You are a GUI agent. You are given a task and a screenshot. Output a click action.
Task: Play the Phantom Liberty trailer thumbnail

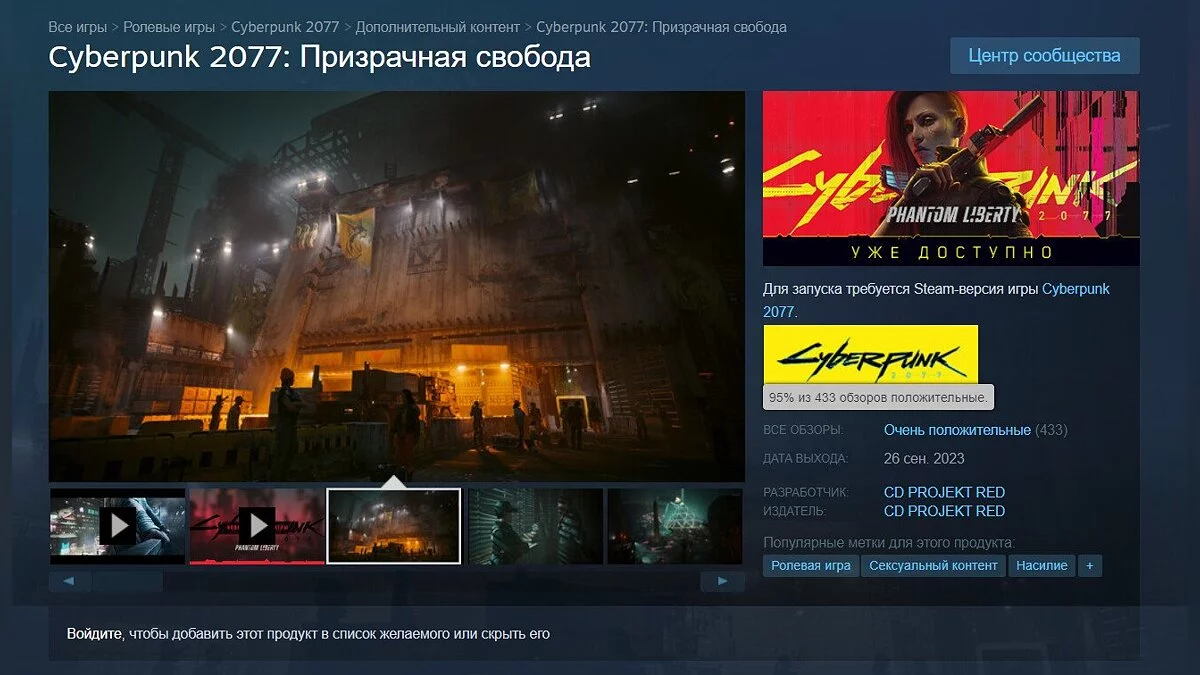[x=257, y=526]
